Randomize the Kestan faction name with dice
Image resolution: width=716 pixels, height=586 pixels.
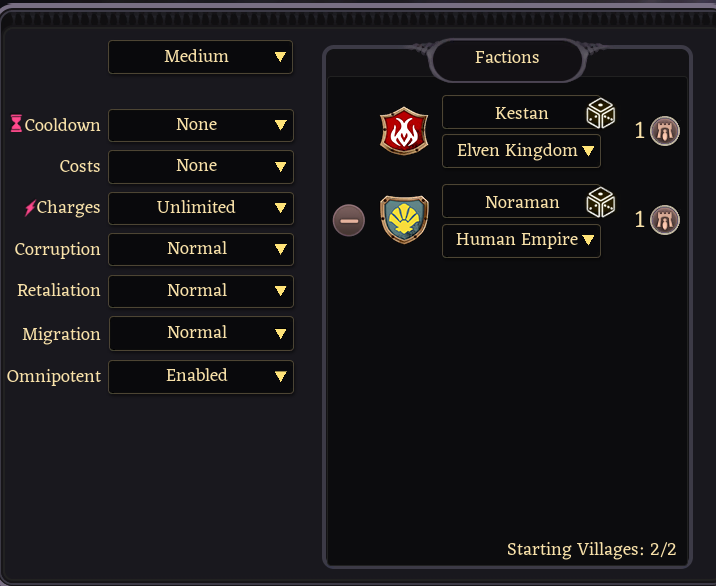600,113
